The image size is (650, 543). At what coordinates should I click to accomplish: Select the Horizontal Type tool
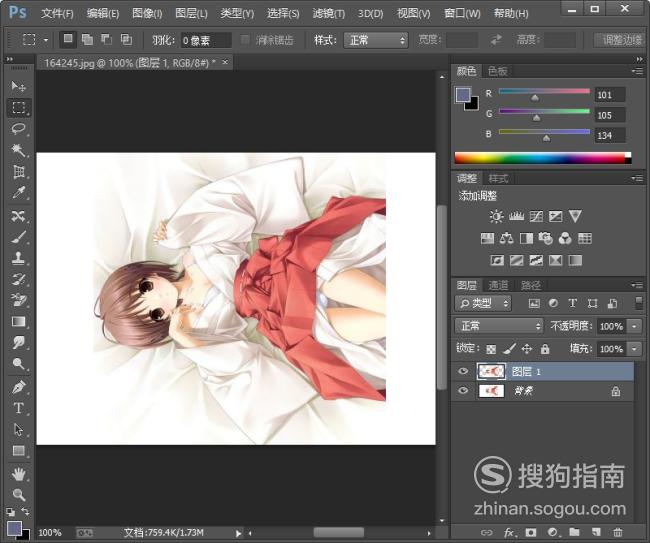18,408
